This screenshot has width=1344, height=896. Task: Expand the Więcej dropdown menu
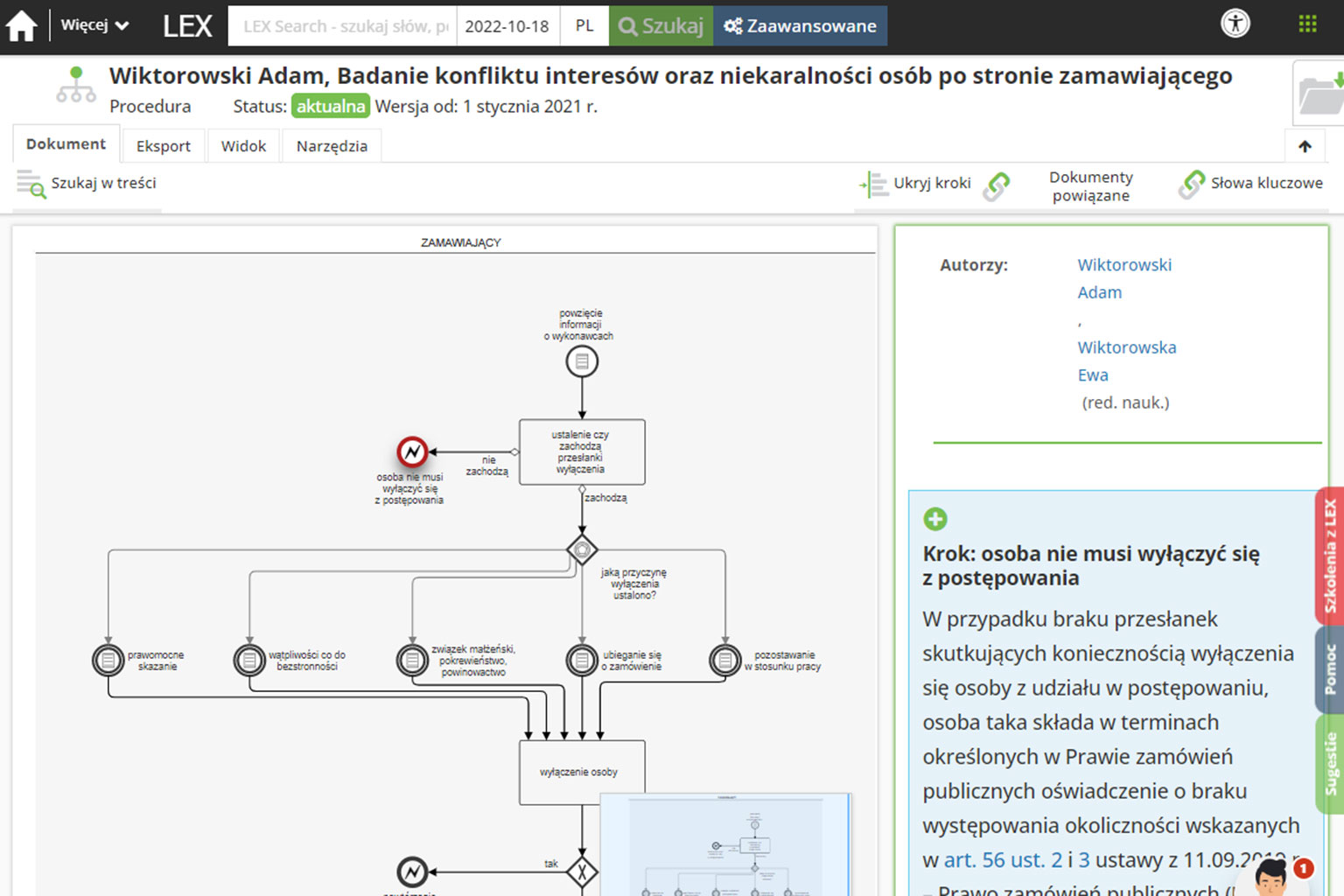[x=94, y=25]
